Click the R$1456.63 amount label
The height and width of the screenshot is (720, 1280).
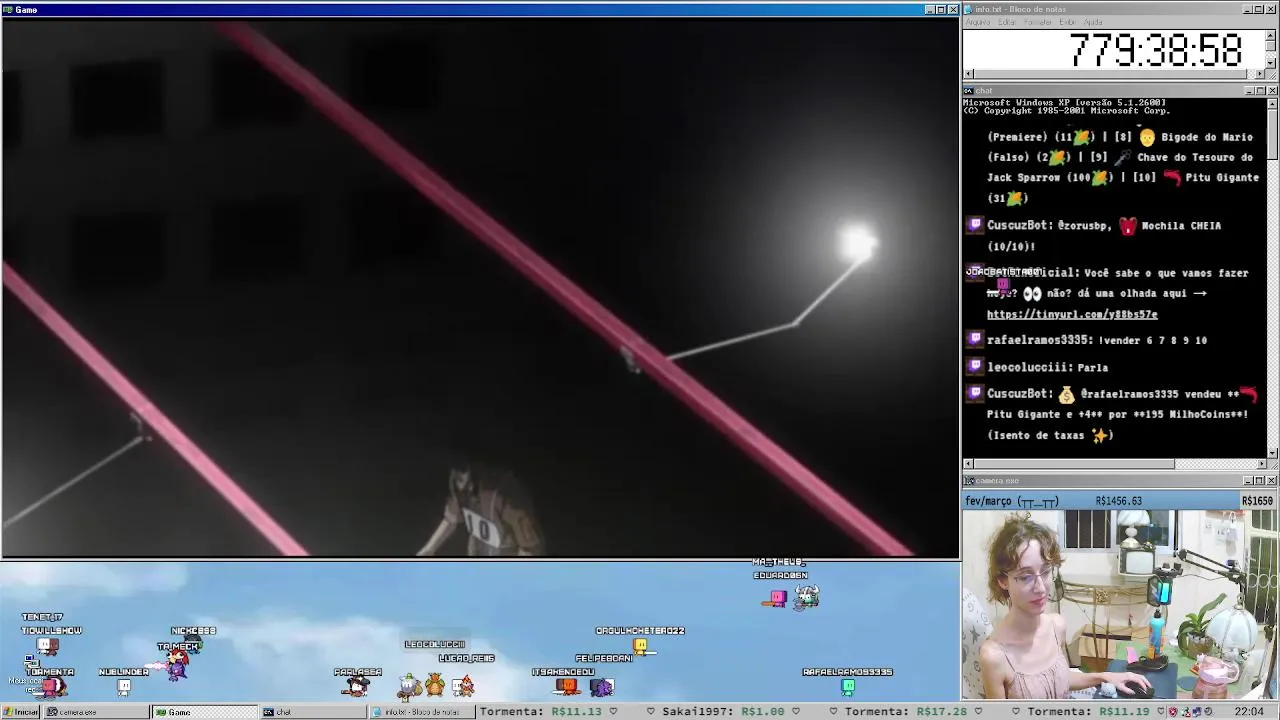[1118, 501]
